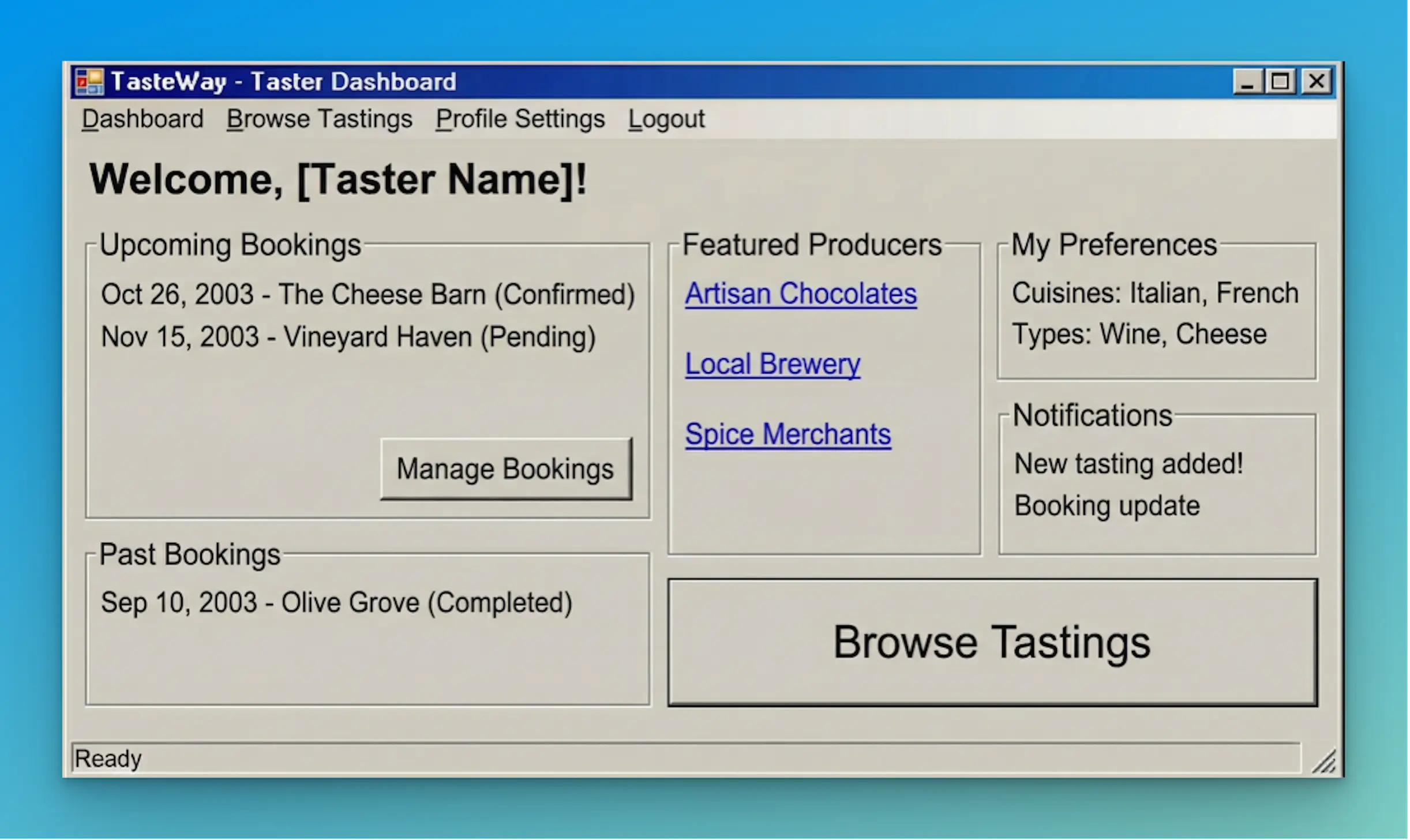Click the Ready status bar
1410x840 pixels.
(x=109, y=758)
